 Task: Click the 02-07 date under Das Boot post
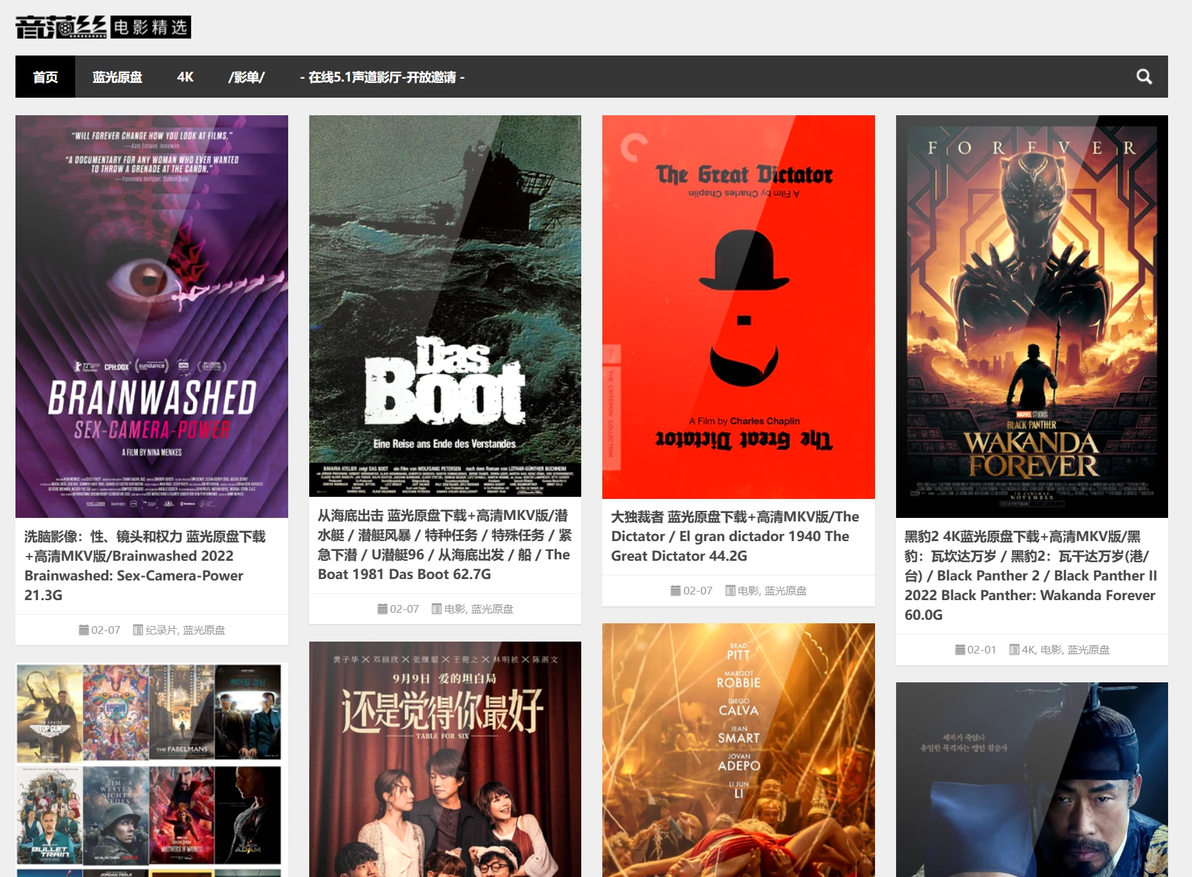tap(404, 609)
